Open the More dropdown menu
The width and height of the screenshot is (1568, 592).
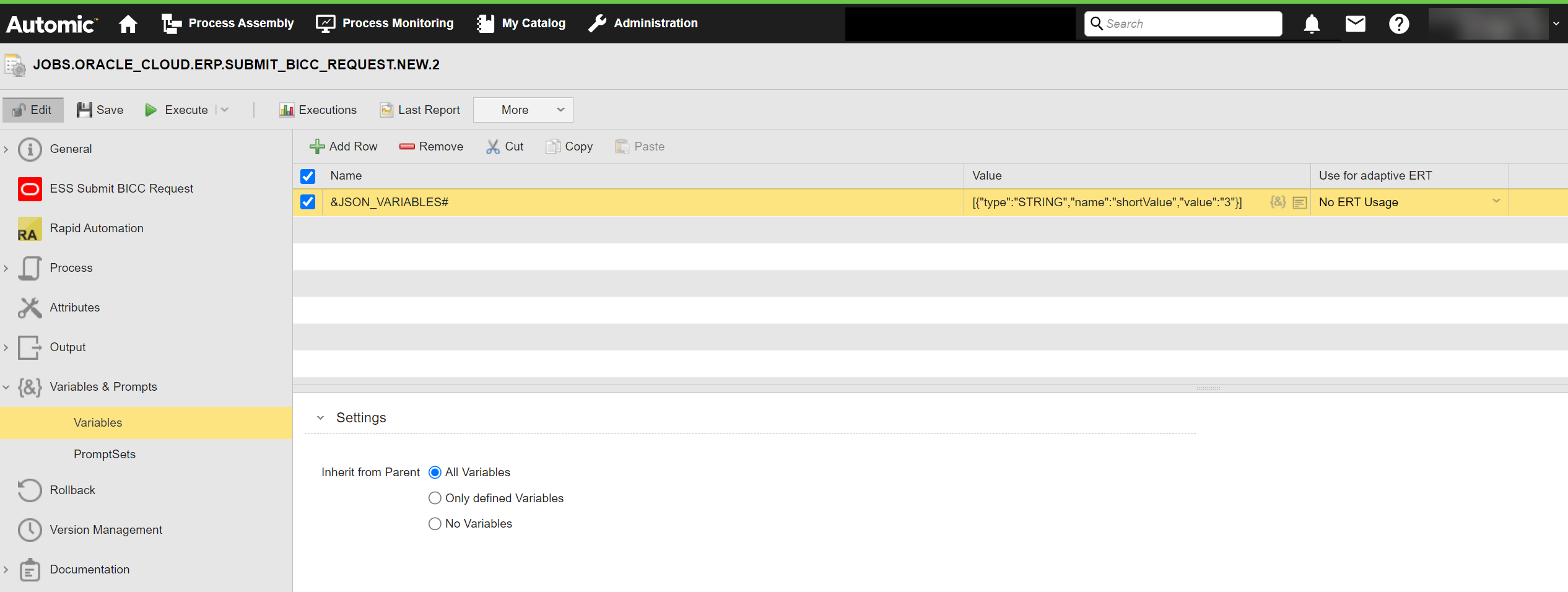[x=523, y=110]
